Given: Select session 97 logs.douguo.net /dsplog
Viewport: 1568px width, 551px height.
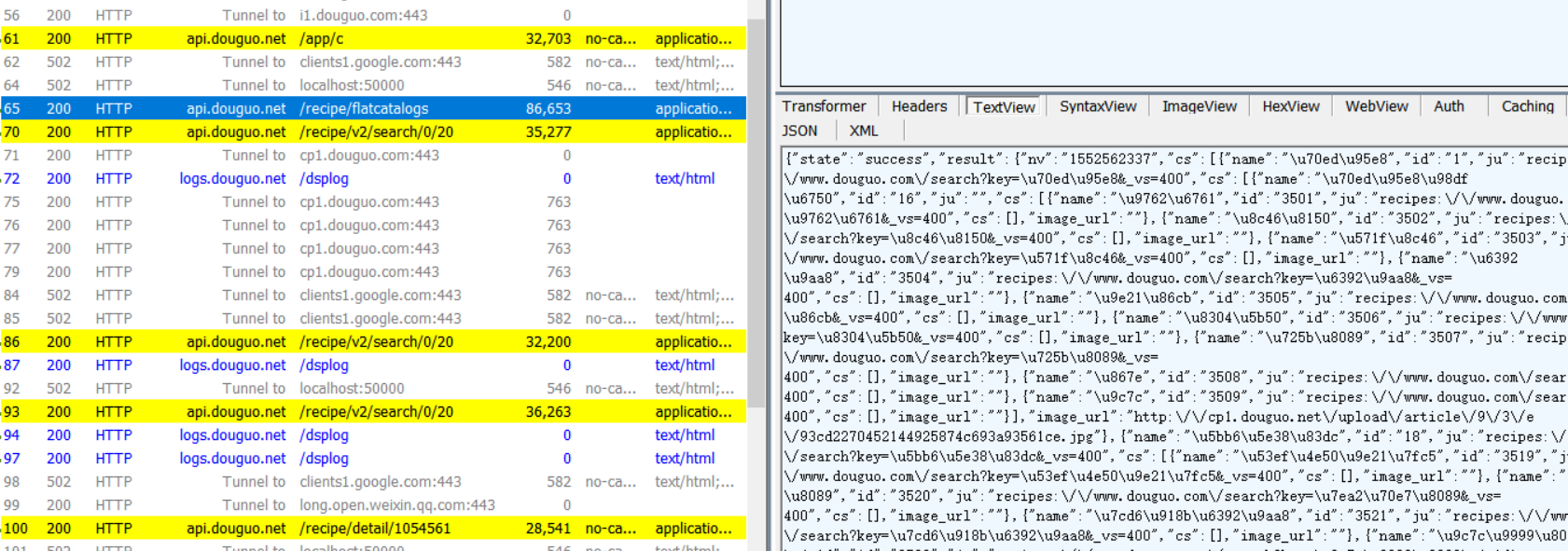Looking at the screenshot, I should [373, 458].
